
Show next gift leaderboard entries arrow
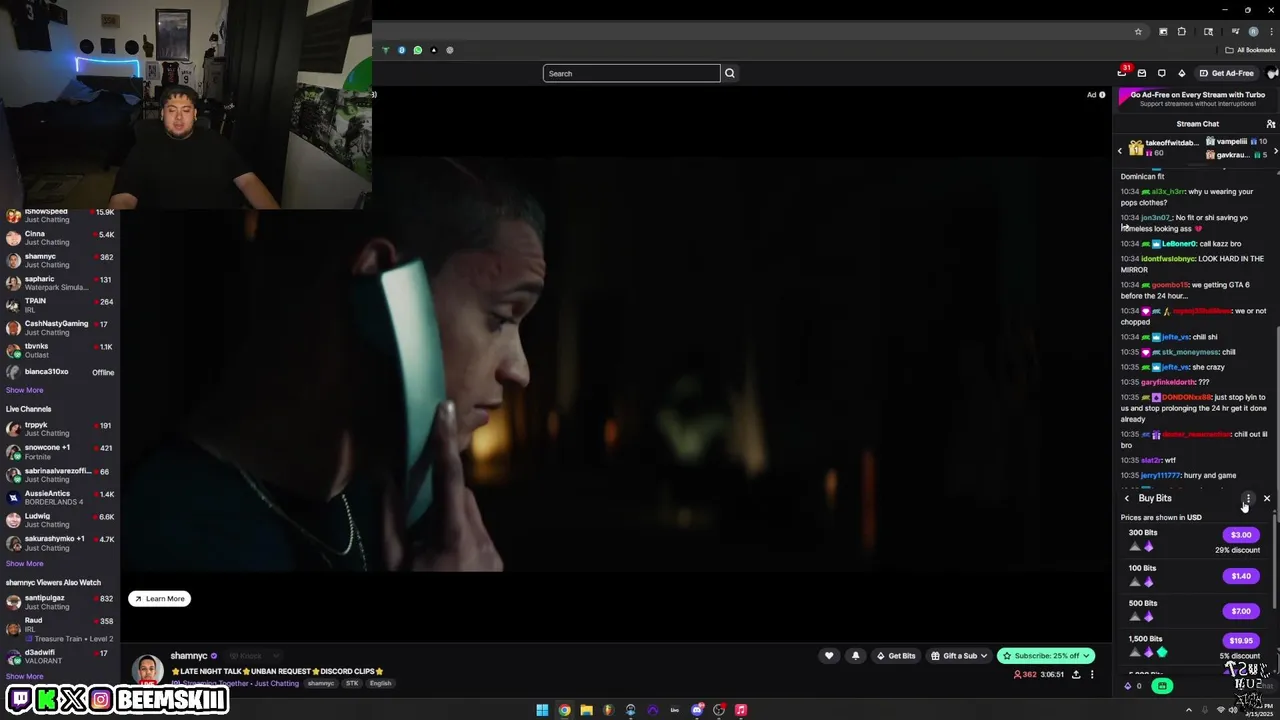coord(1275,150)
